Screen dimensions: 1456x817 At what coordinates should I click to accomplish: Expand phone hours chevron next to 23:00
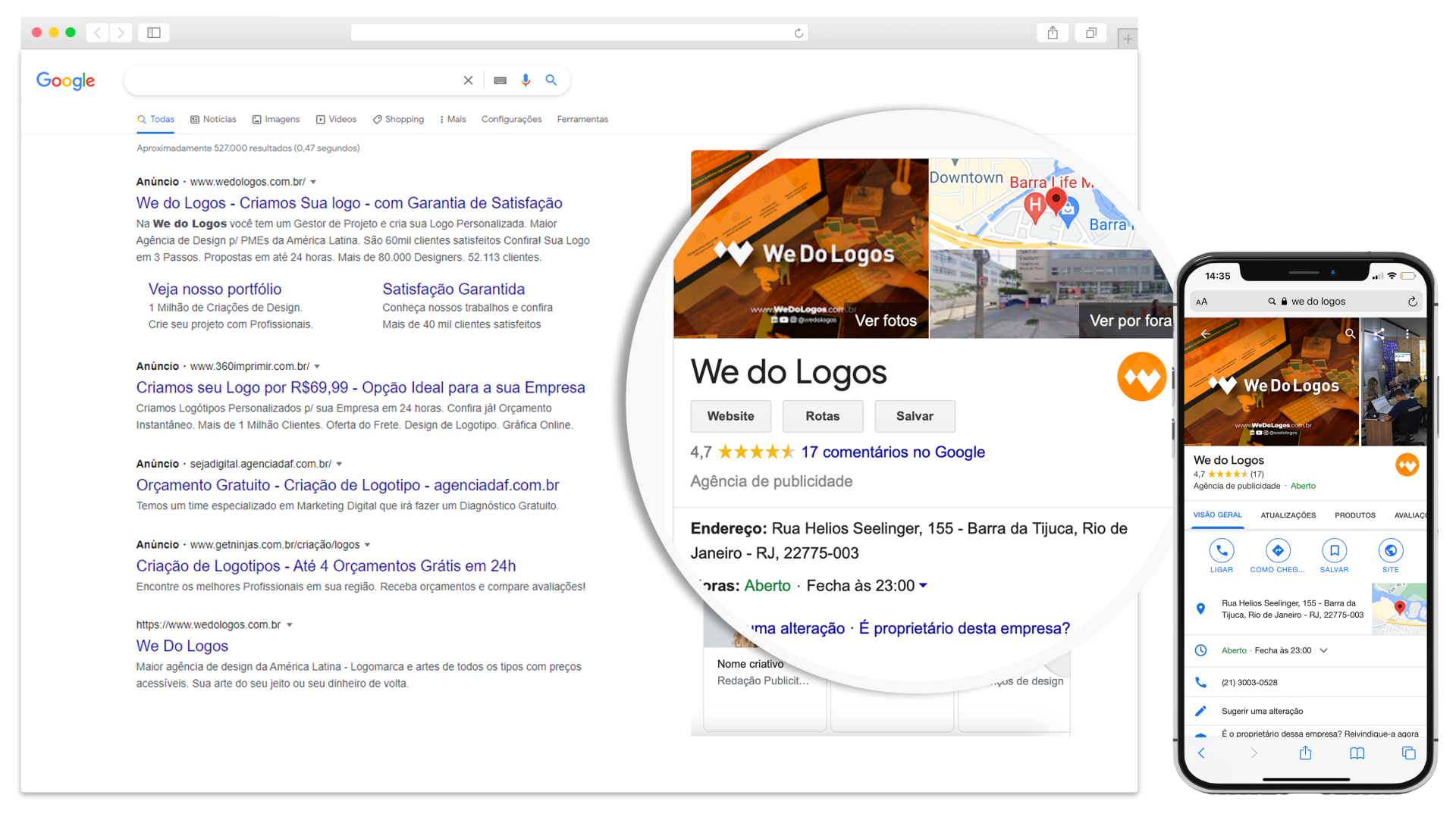pos(1323,651)
